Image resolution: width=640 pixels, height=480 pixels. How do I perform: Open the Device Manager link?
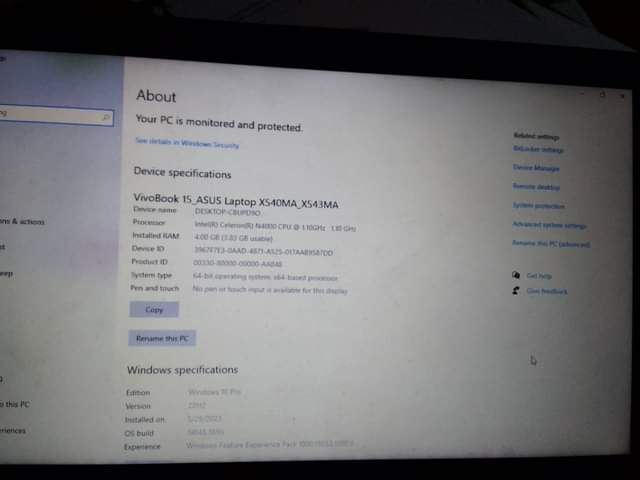pyautogui.click(x=536, y=168)
